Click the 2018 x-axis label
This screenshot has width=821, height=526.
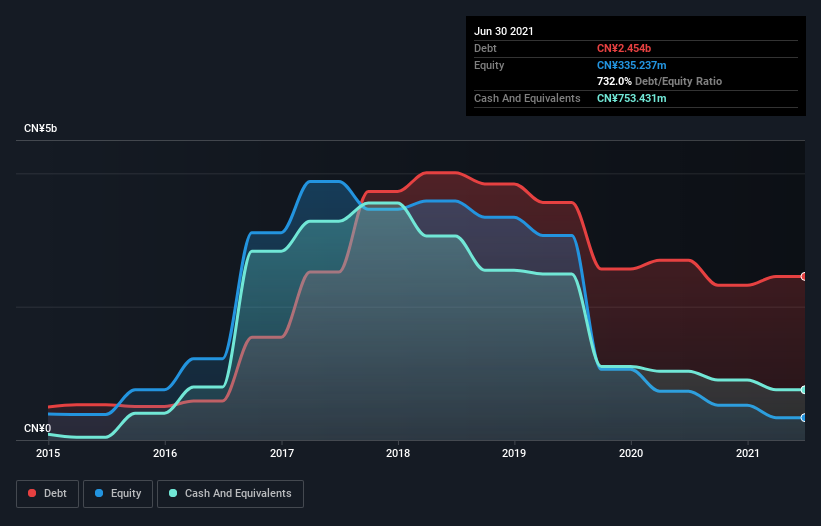398,453
